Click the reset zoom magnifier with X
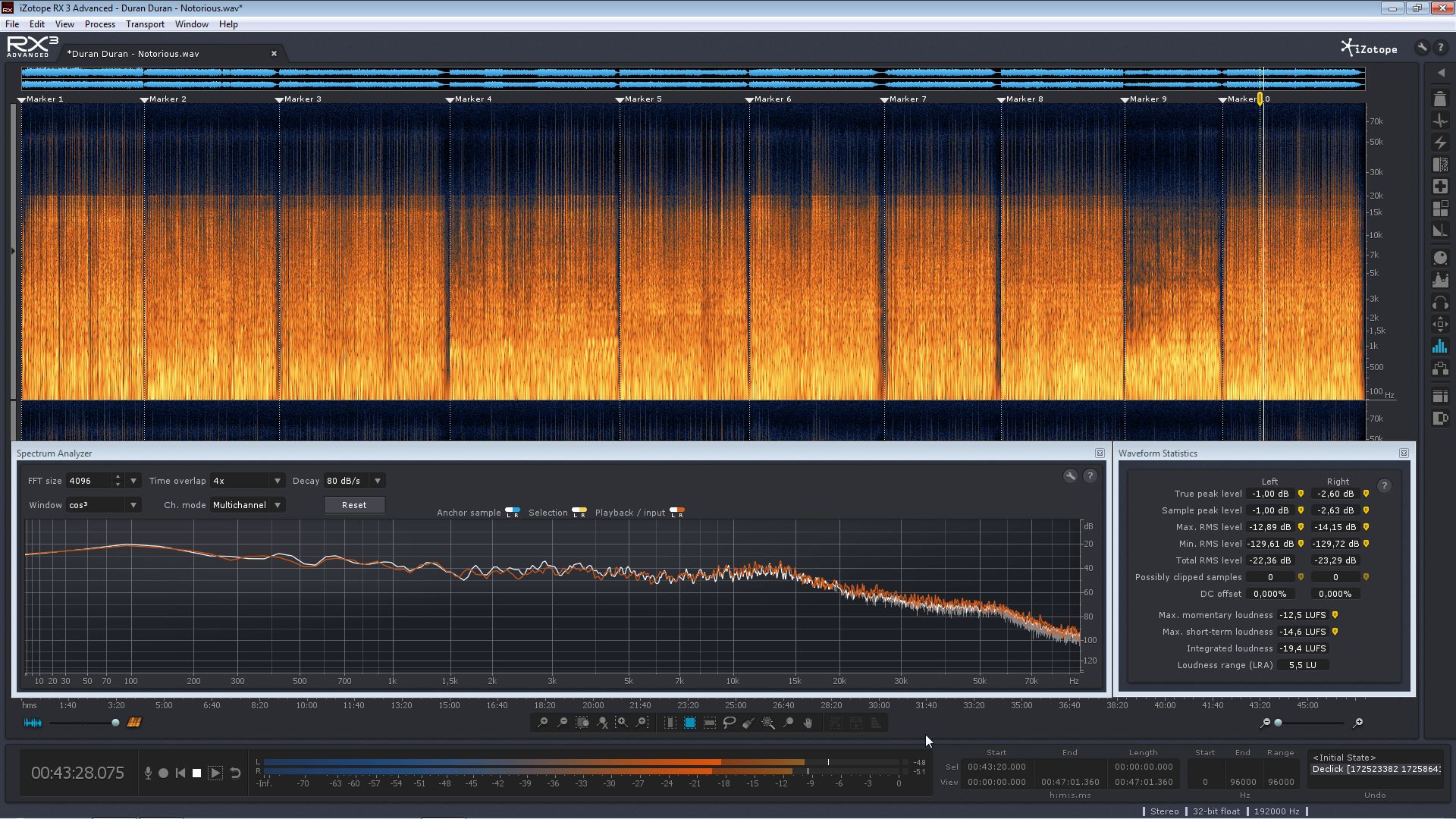Image resolution: width=1456 pixels, height=819 pixels. [x=602, y=723]
